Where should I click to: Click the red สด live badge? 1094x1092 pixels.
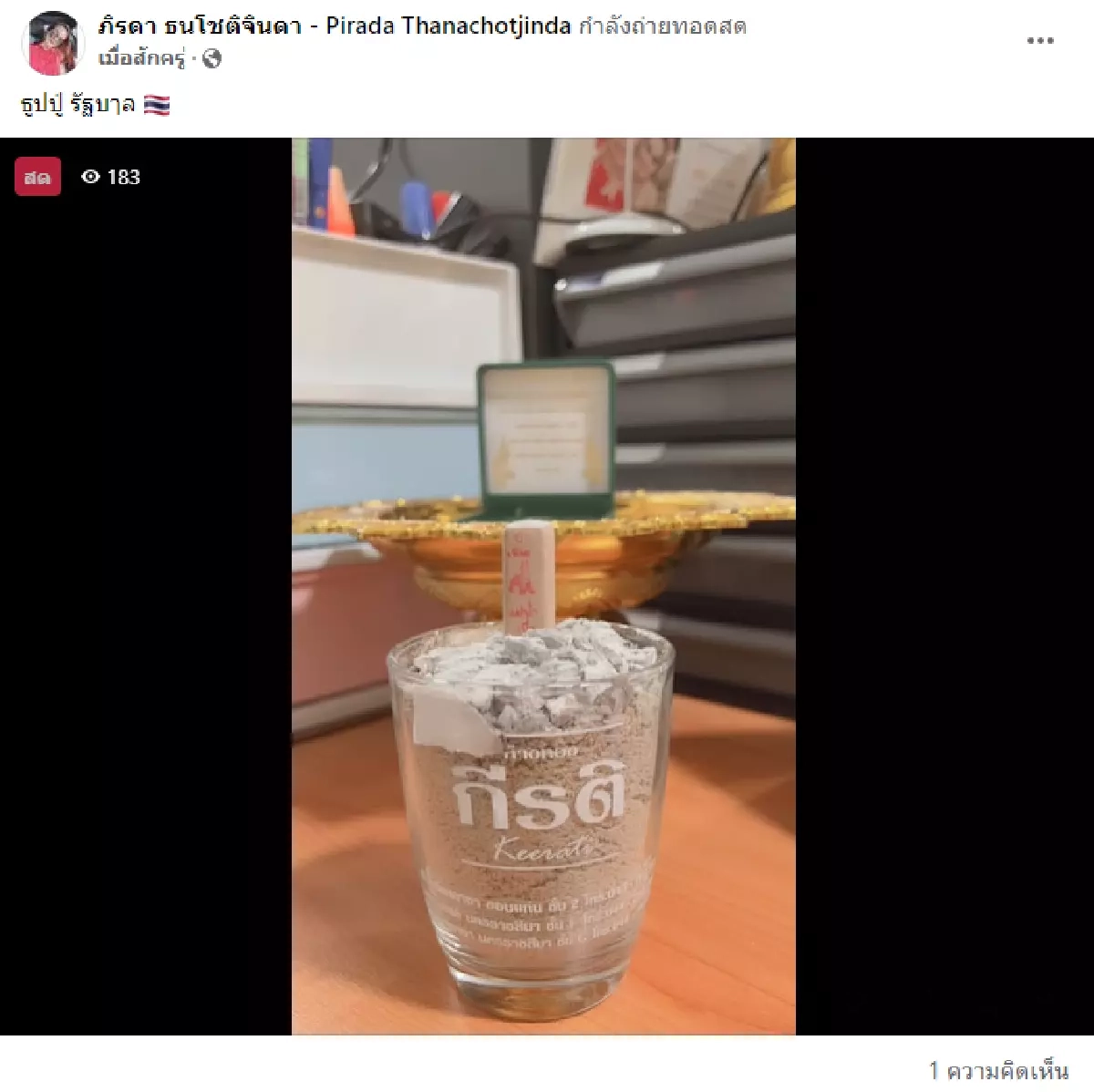pos(37,177)
